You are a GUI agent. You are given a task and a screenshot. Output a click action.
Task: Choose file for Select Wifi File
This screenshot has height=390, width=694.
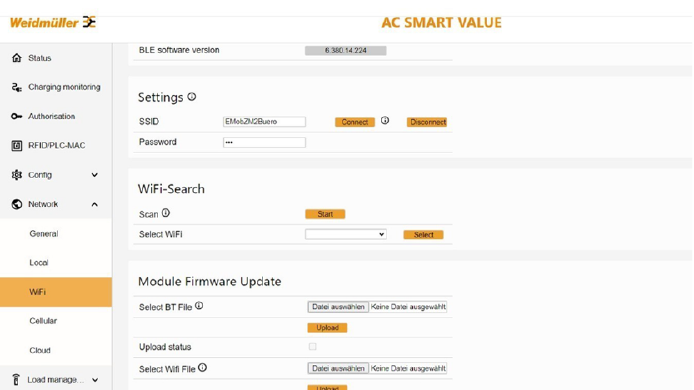338,368
